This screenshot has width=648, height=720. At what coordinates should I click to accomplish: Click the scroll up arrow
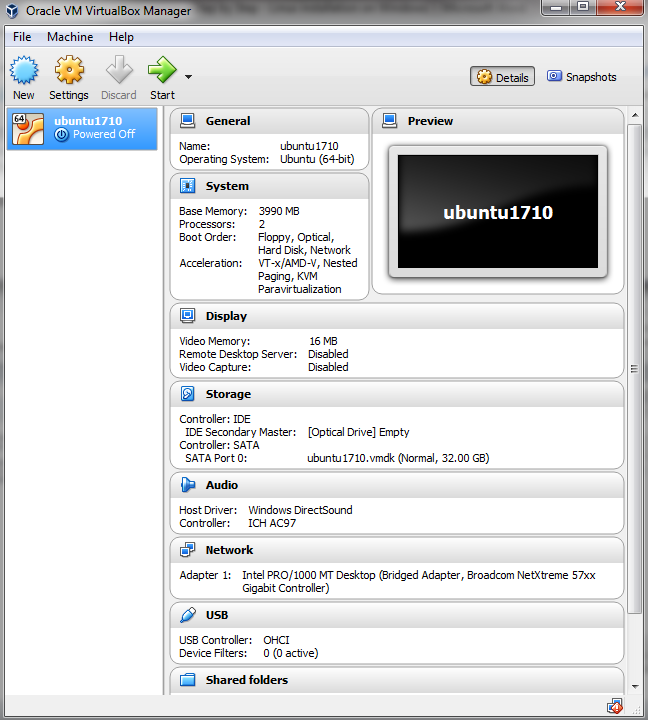pos(635,115)
